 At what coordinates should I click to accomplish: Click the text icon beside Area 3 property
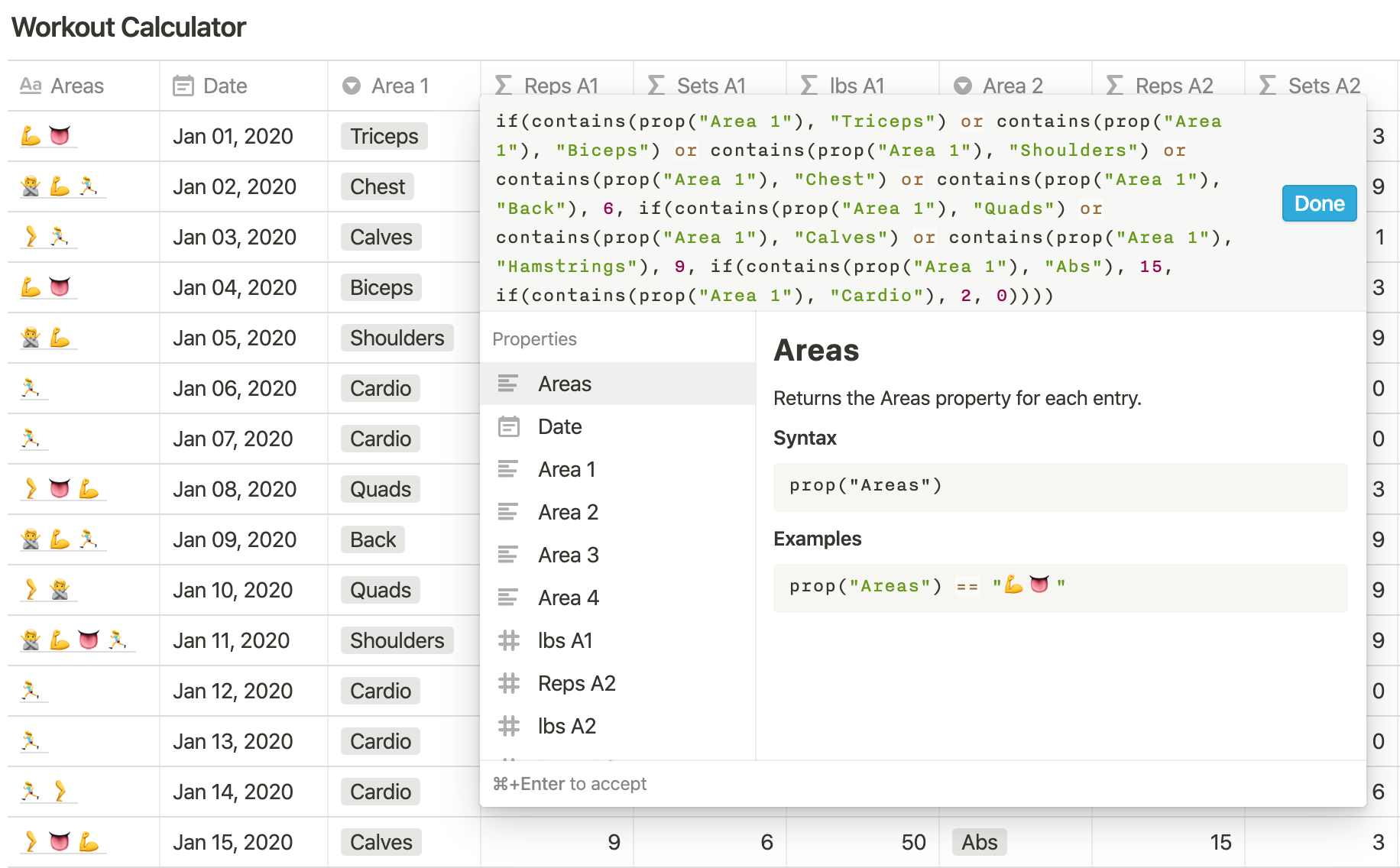point(508,555)
